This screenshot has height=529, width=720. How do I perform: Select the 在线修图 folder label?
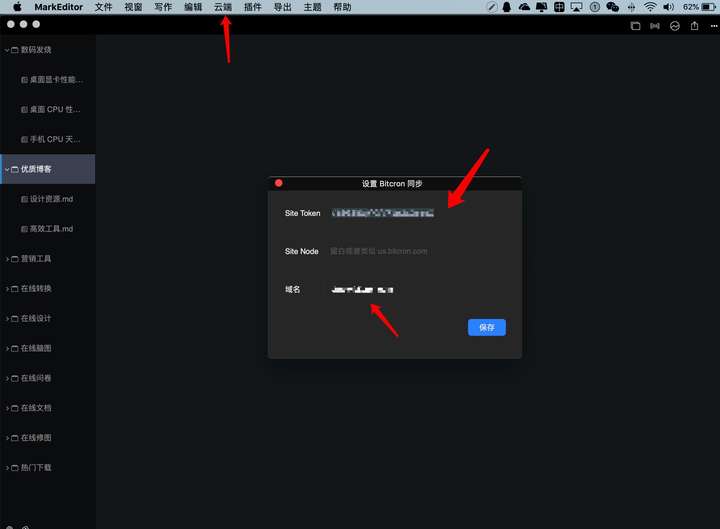(36, 438)
